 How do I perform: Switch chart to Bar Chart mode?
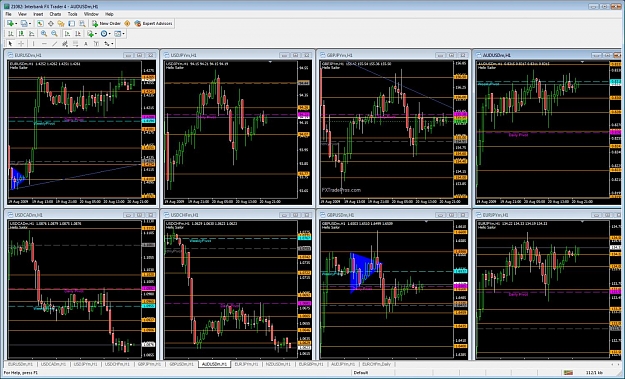[x=11, y=33]
